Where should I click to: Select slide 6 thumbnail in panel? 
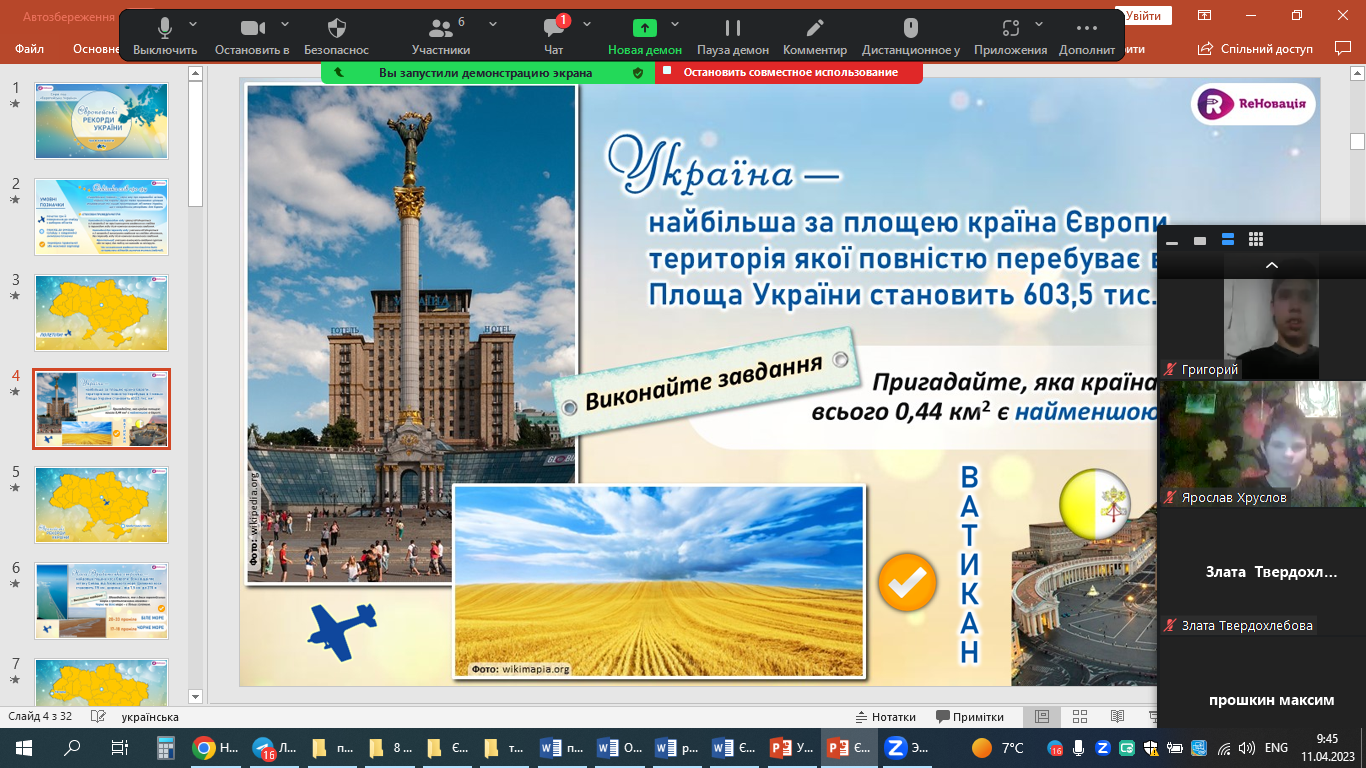(101, 601)
